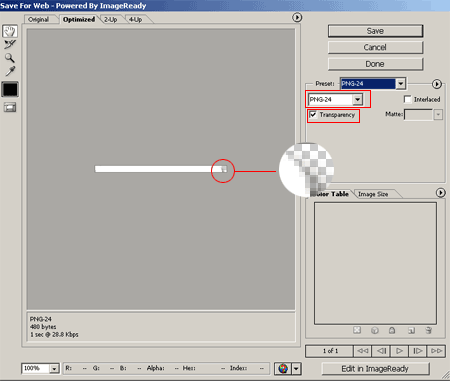Toggle slices visibility icon

point(10,107)
